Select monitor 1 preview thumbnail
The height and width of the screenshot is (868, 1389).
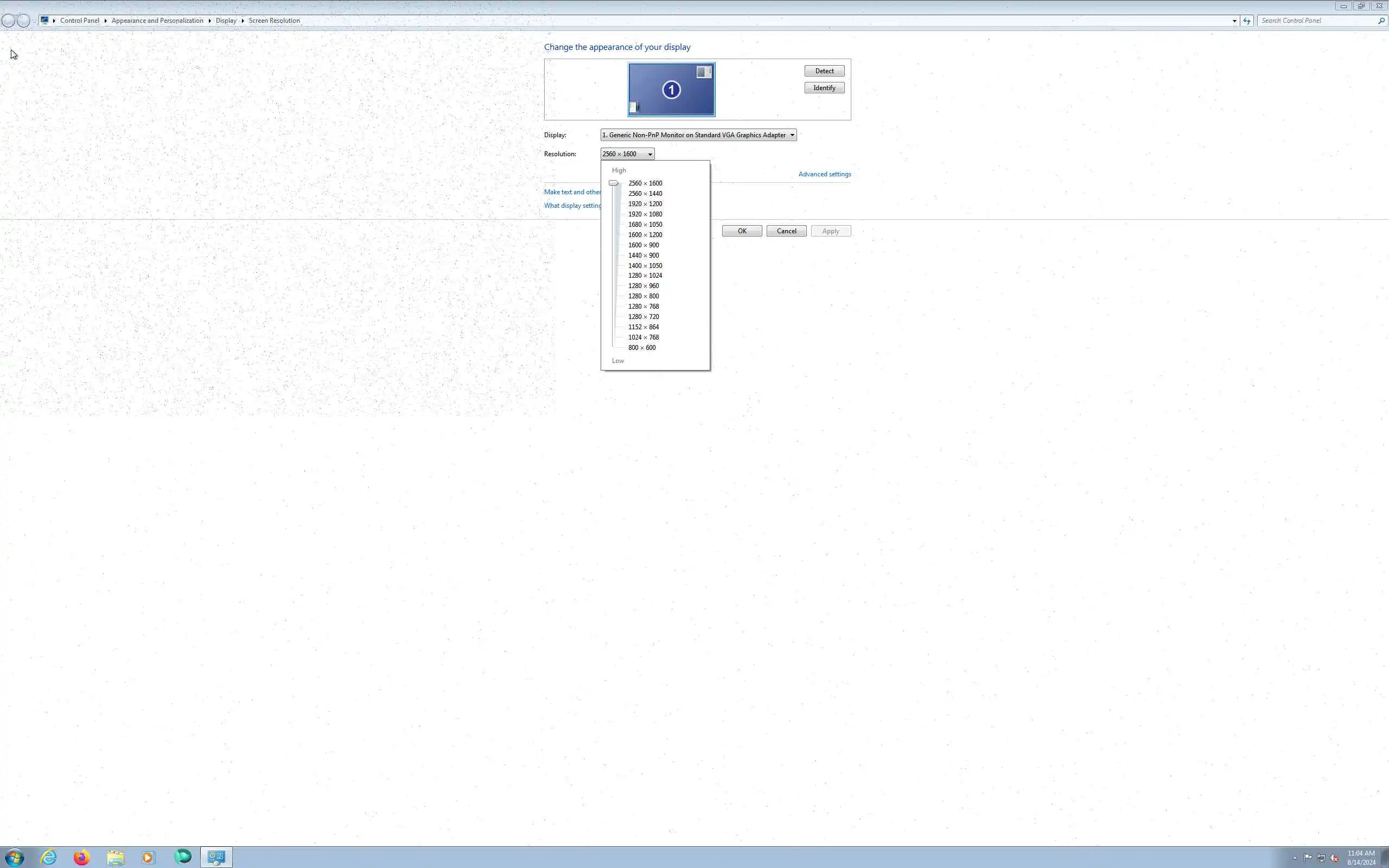[x=671, y=90]
